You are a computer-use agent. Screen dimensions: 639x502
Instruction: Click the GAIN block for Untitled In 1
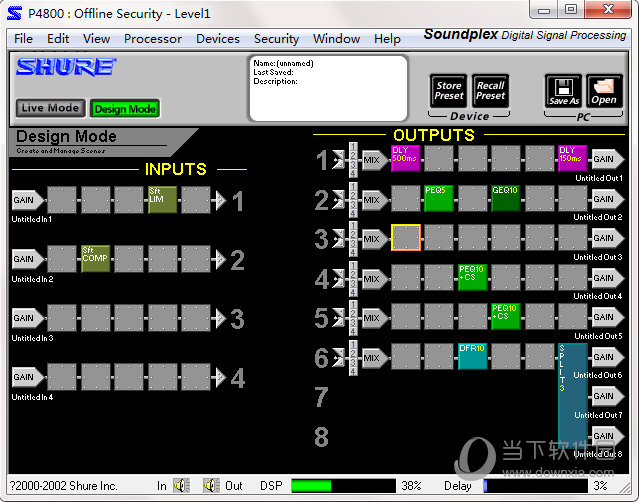click(x=27, y=200)
